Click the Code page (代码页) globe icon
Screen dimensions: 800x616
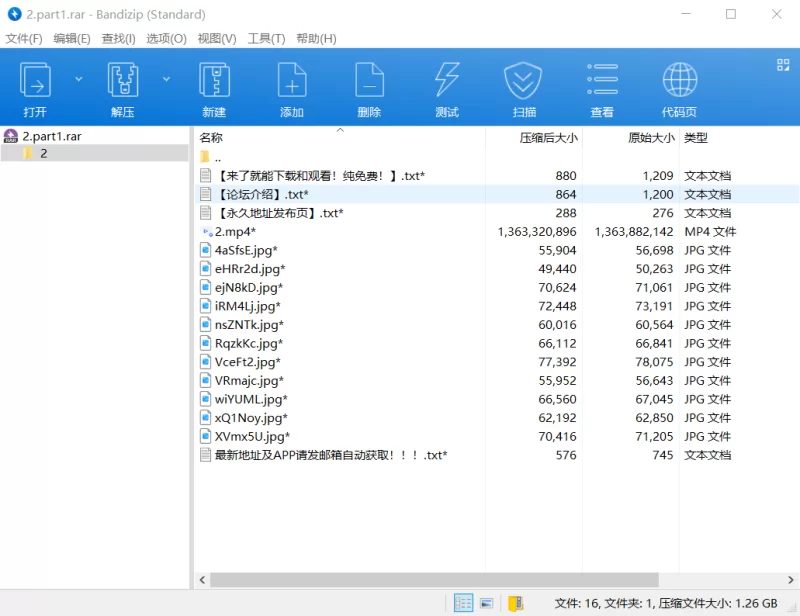click(x=680, y=80)
